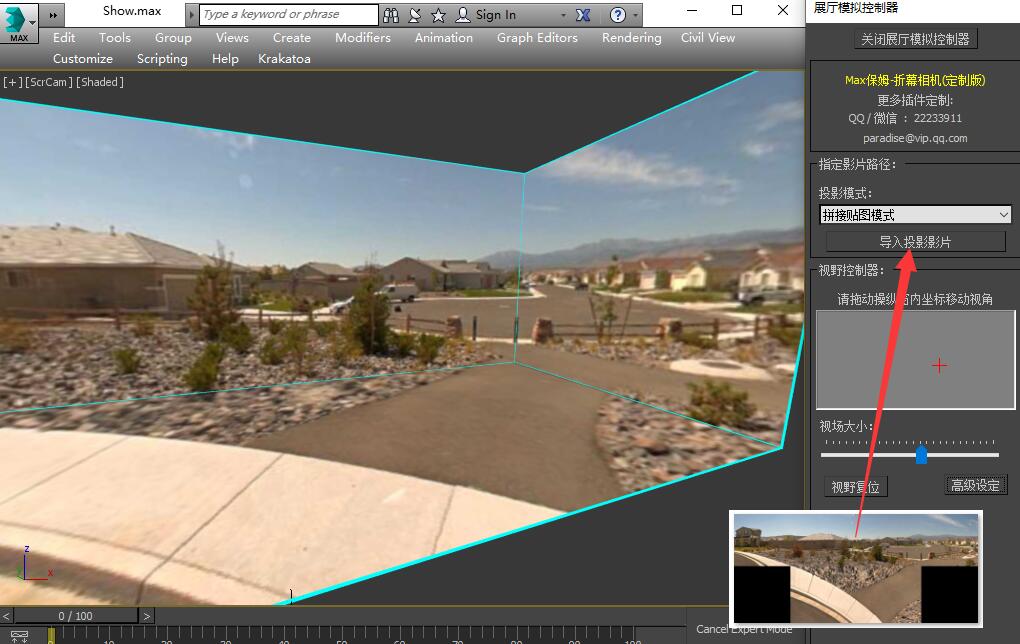The image size is (1020, 644).
Task: Click the Favorites star icon
Action: click(438, 15)
